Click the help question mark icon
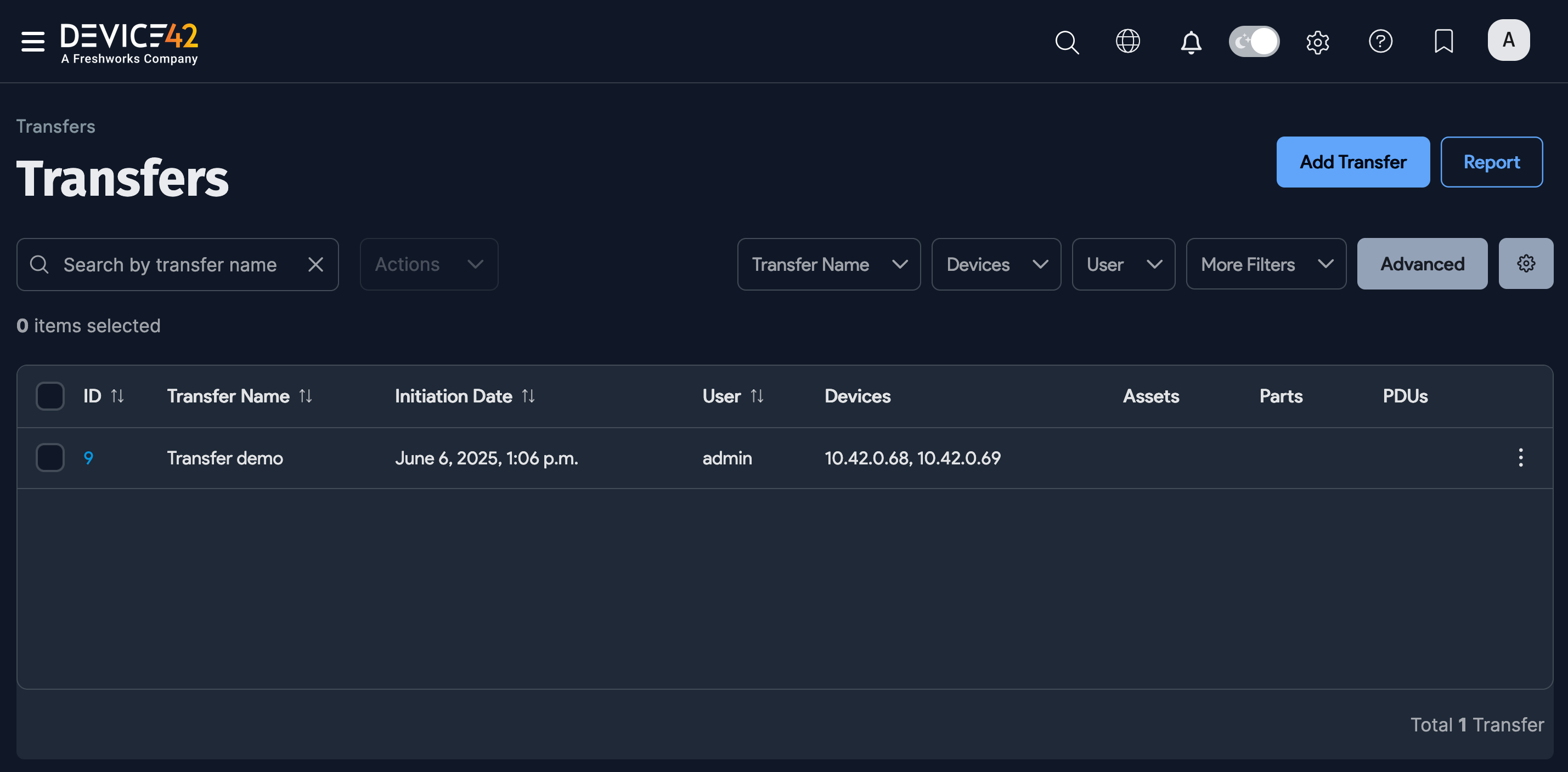 [x=1381, y=41]
